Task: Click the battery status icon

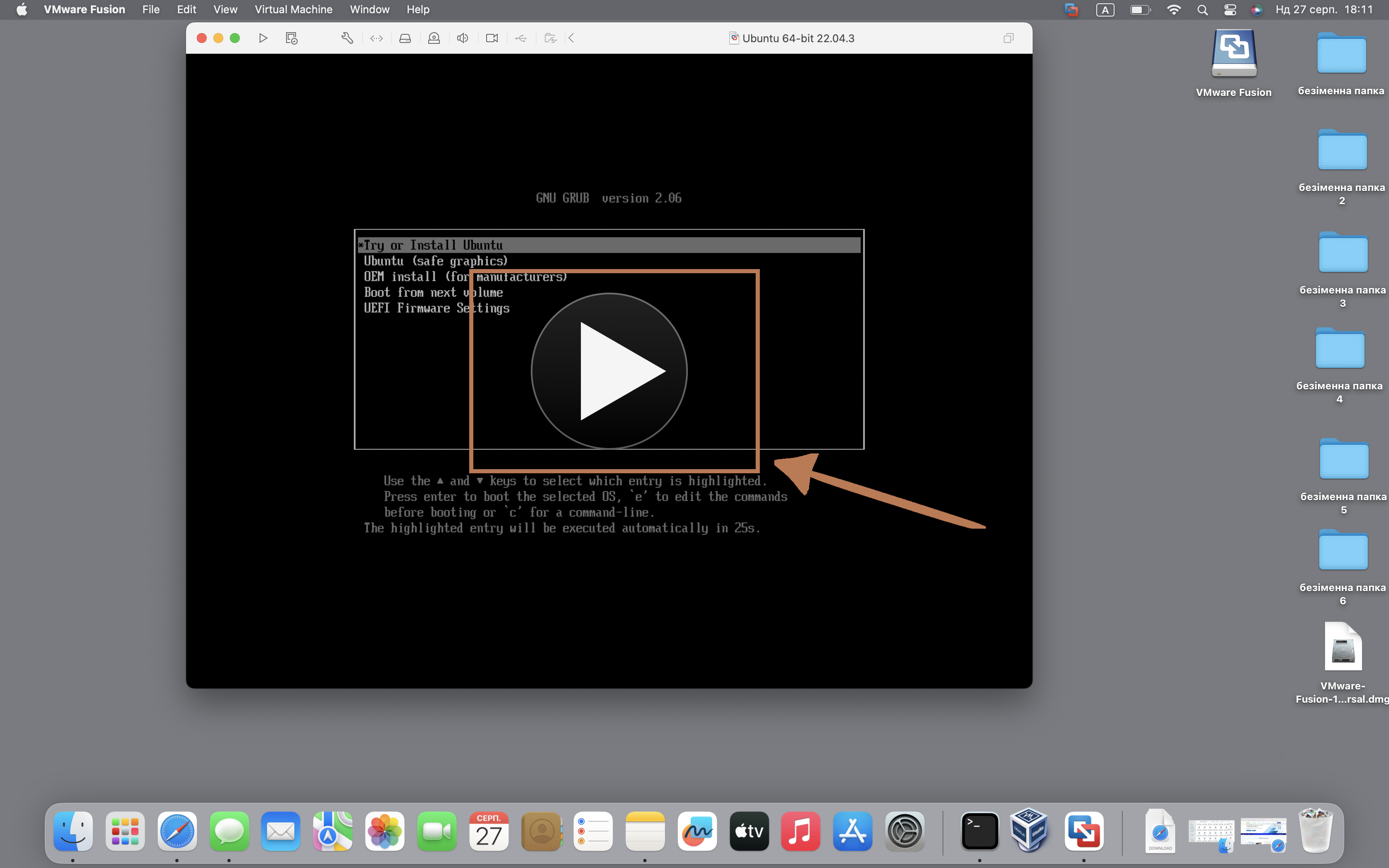Action: pyautogui.click(x=1141, y=9)
